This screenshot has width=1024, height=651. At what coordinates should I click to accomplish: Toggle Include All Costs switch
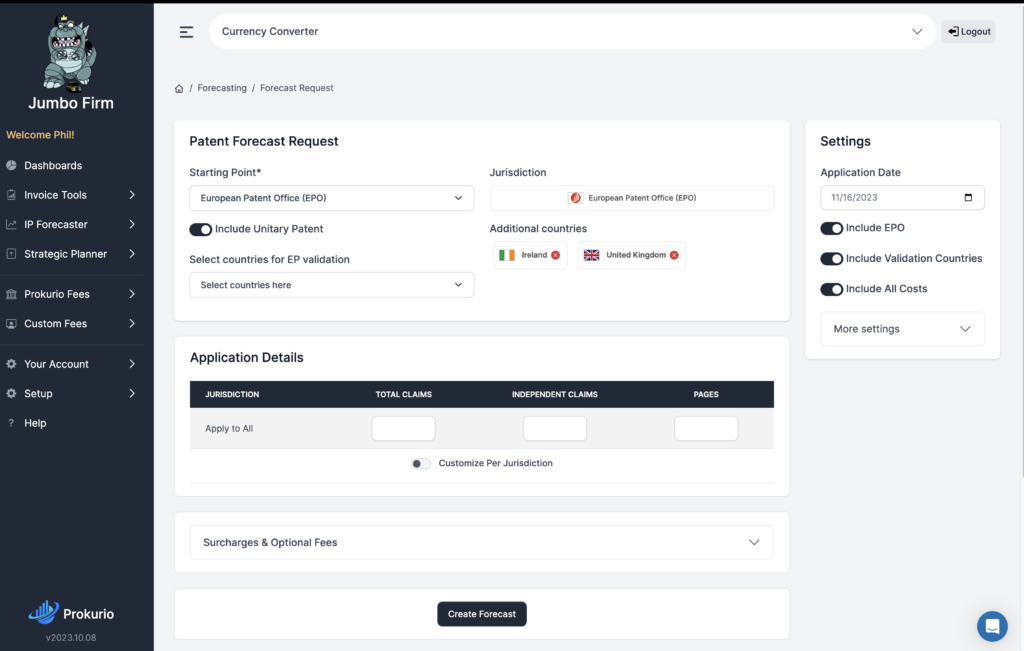(x=831, y=289)
